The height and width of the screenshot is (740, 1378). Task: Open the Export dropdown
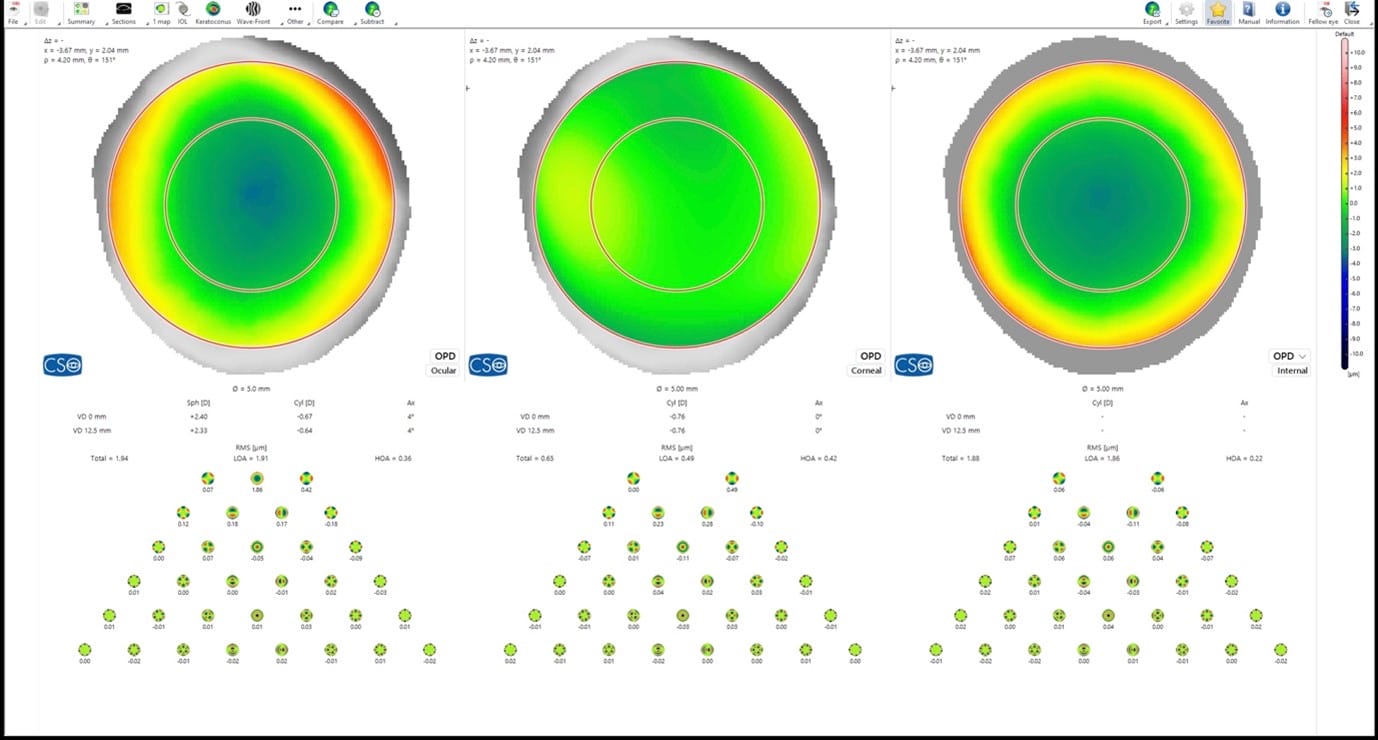pyautogui.click(x=1153, y=12)
